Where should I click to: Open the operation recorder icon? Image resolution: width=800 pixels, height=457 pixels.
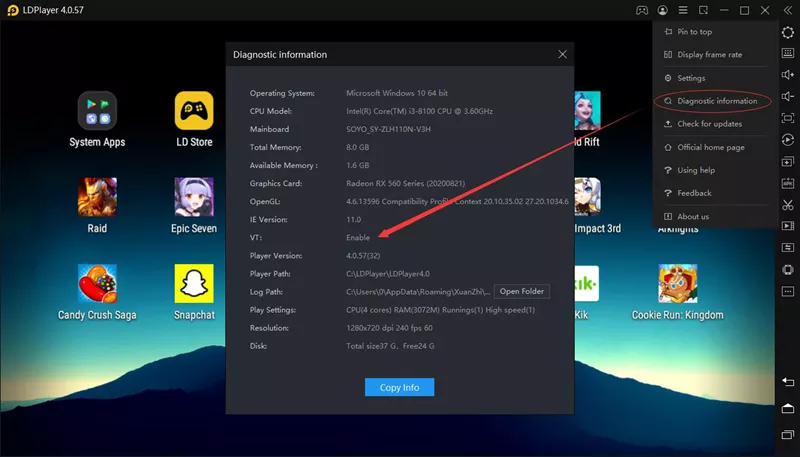(788, 140)
